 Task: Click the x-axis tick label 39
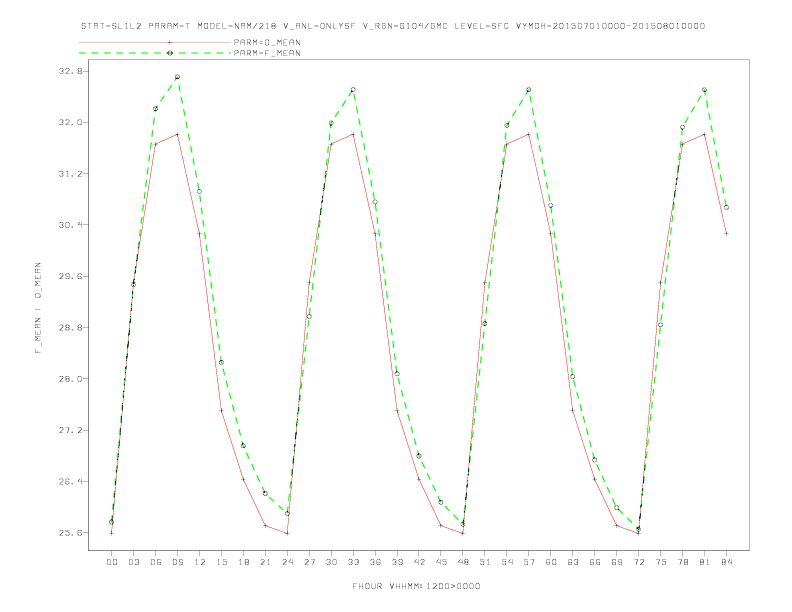click(397, 562)
